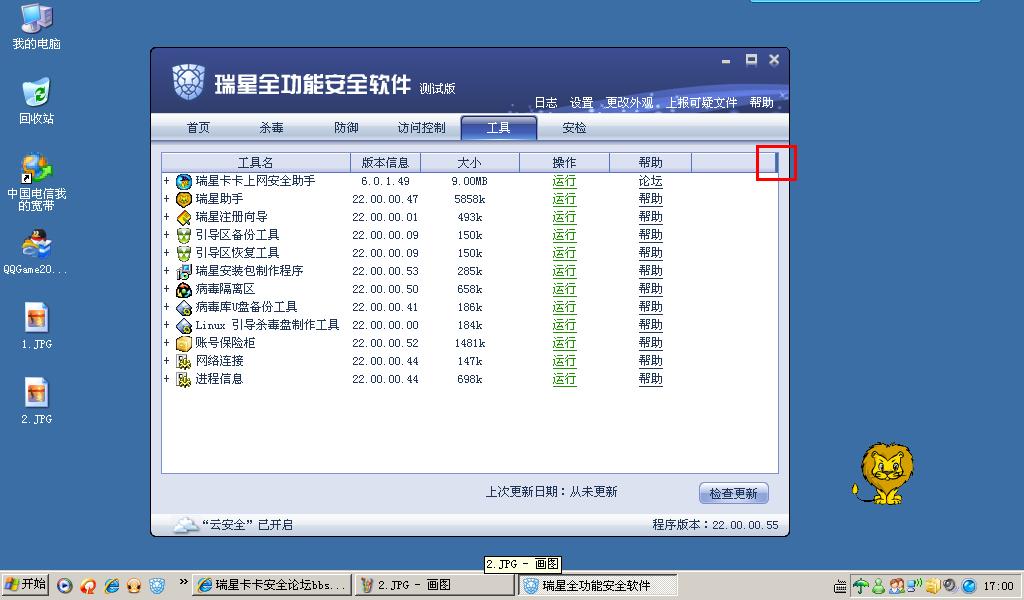The image size is (1024, 600).
Task: Click the Rising shield logo in title bar
Action: [189, 82]
